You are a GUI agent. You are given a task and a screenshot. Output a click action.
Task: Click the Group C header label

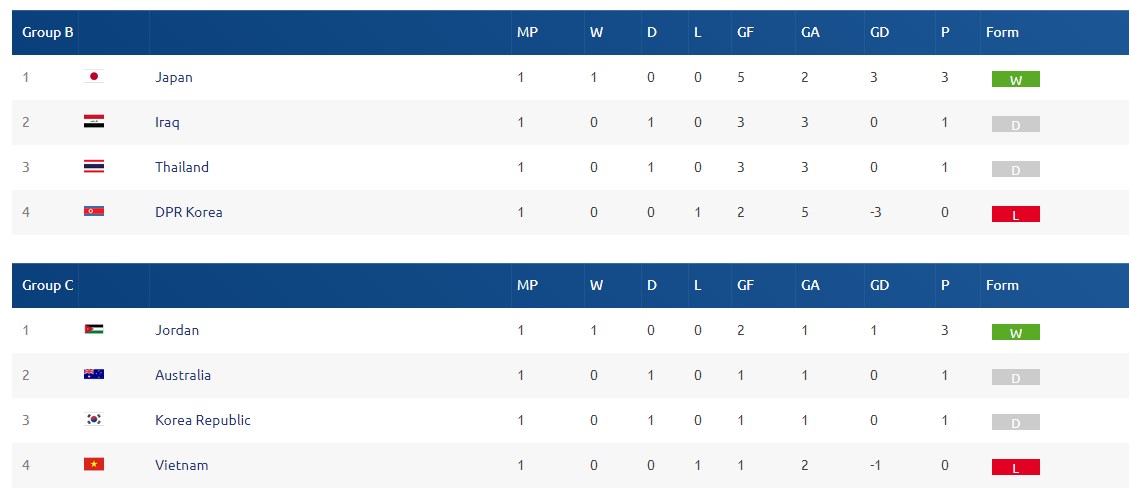pyautogui.click(x=48, y=285)
